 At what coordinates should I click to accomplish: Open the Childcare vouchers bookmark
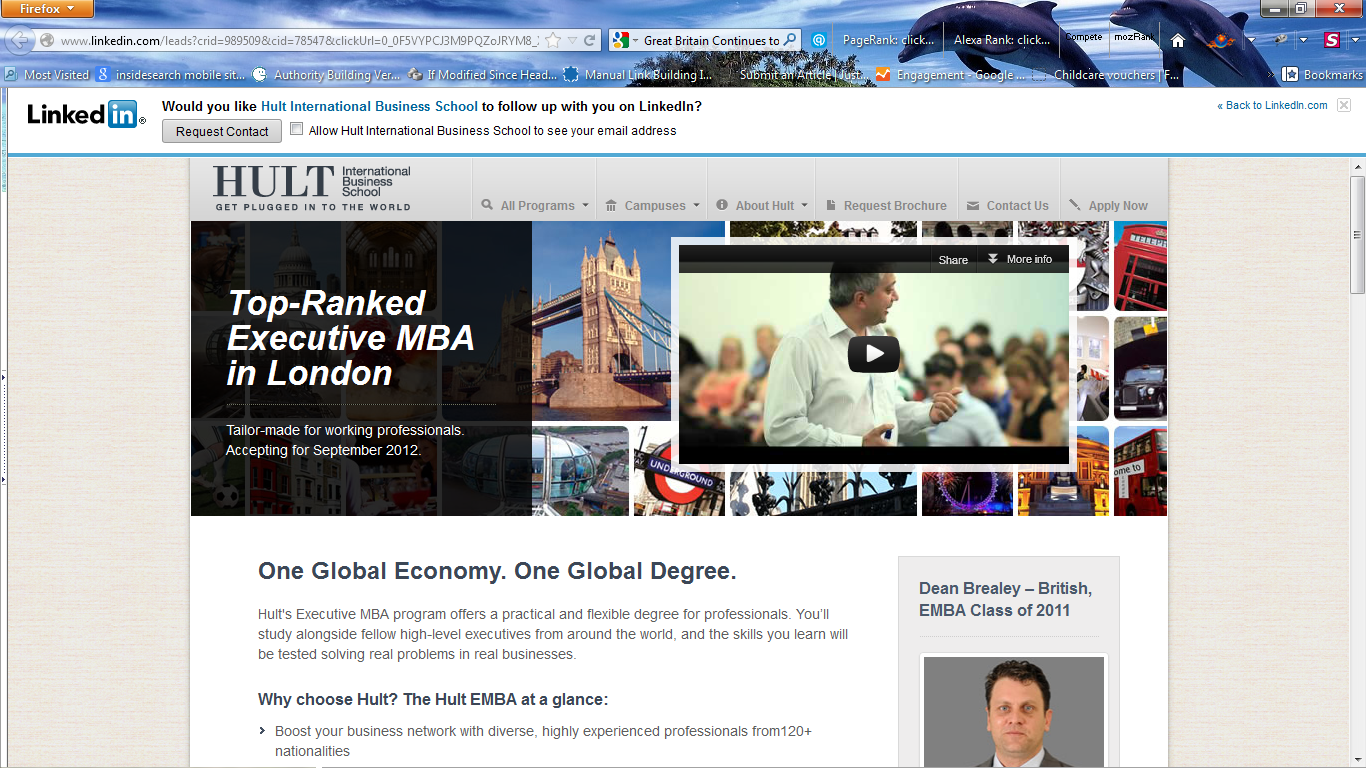[1106, 74]
